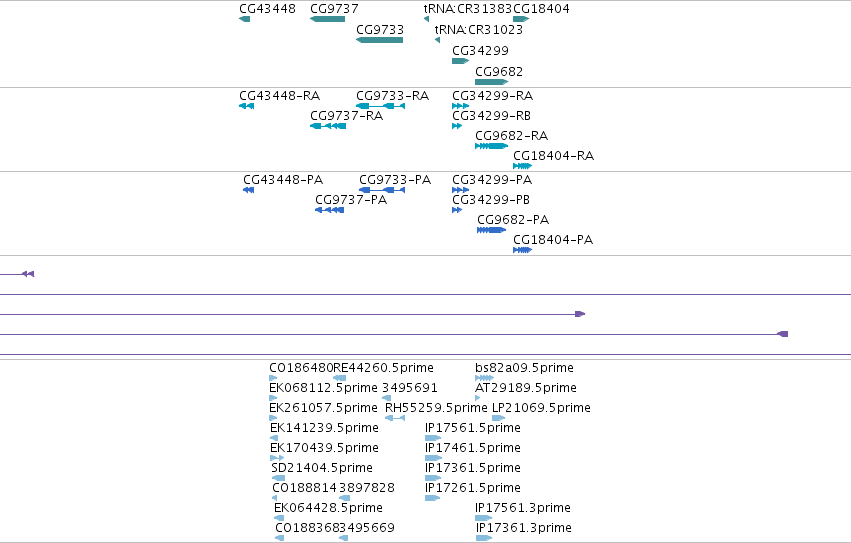Select EST label CO188814
This screenshot has height=543, width=851.
coord(304,489)
